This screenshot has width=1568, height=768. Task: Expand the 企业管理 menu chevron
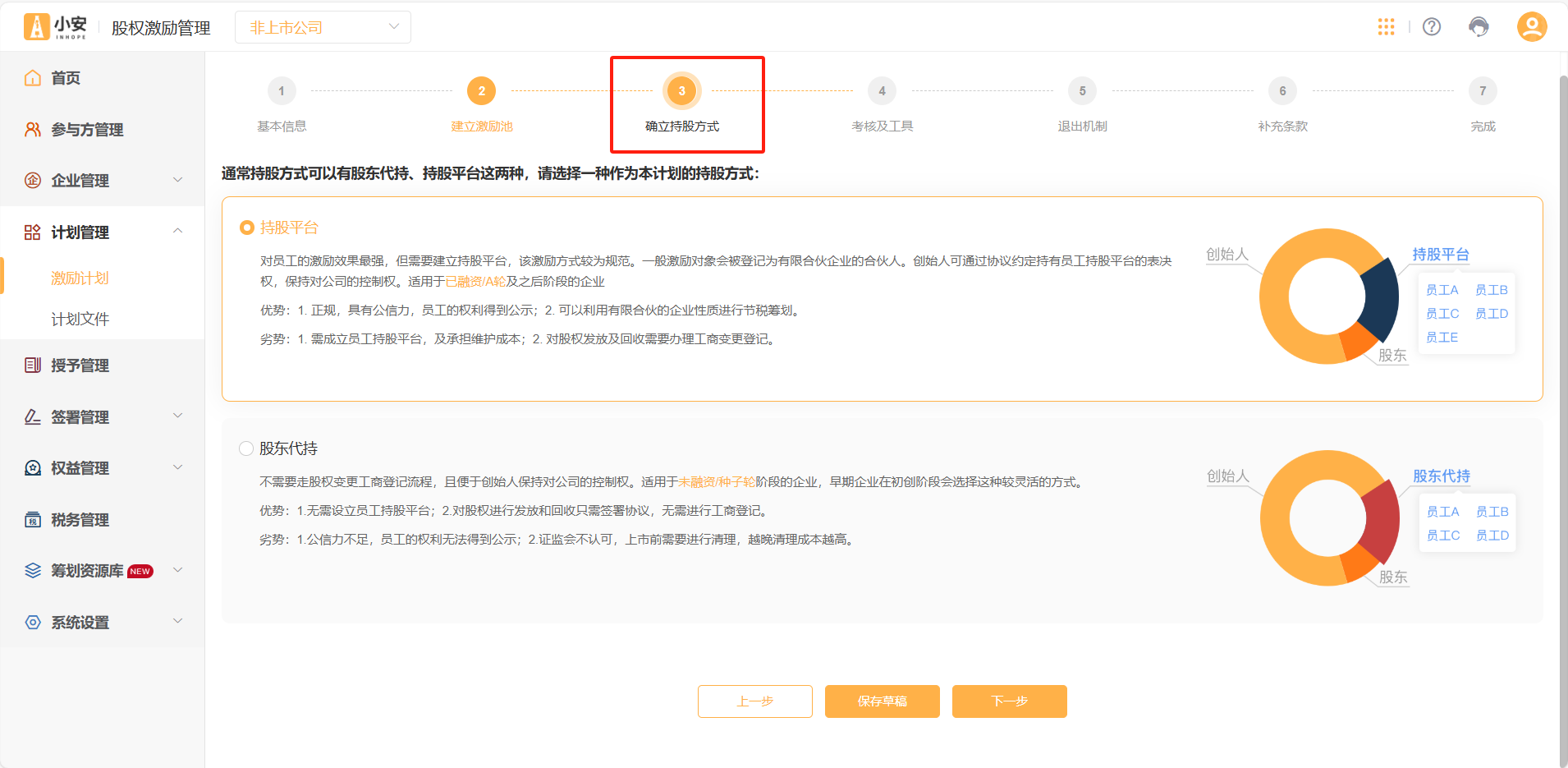tap(178, 180)
